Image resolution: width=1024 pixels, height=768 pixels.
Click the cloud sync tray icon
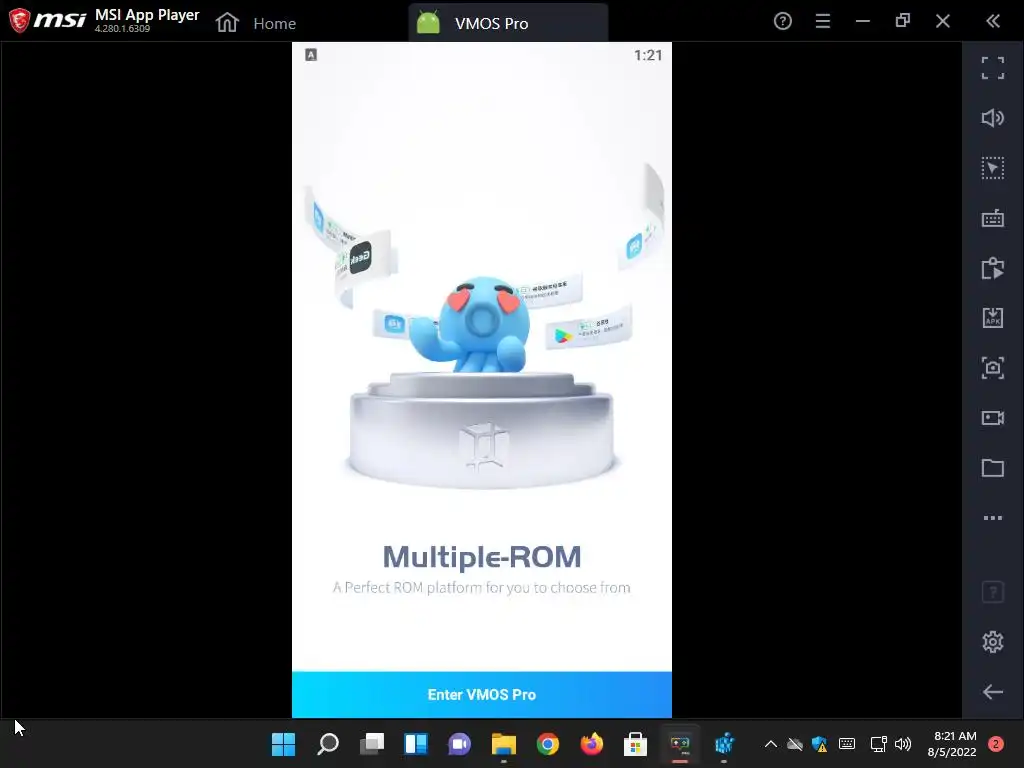click(795, 744)
